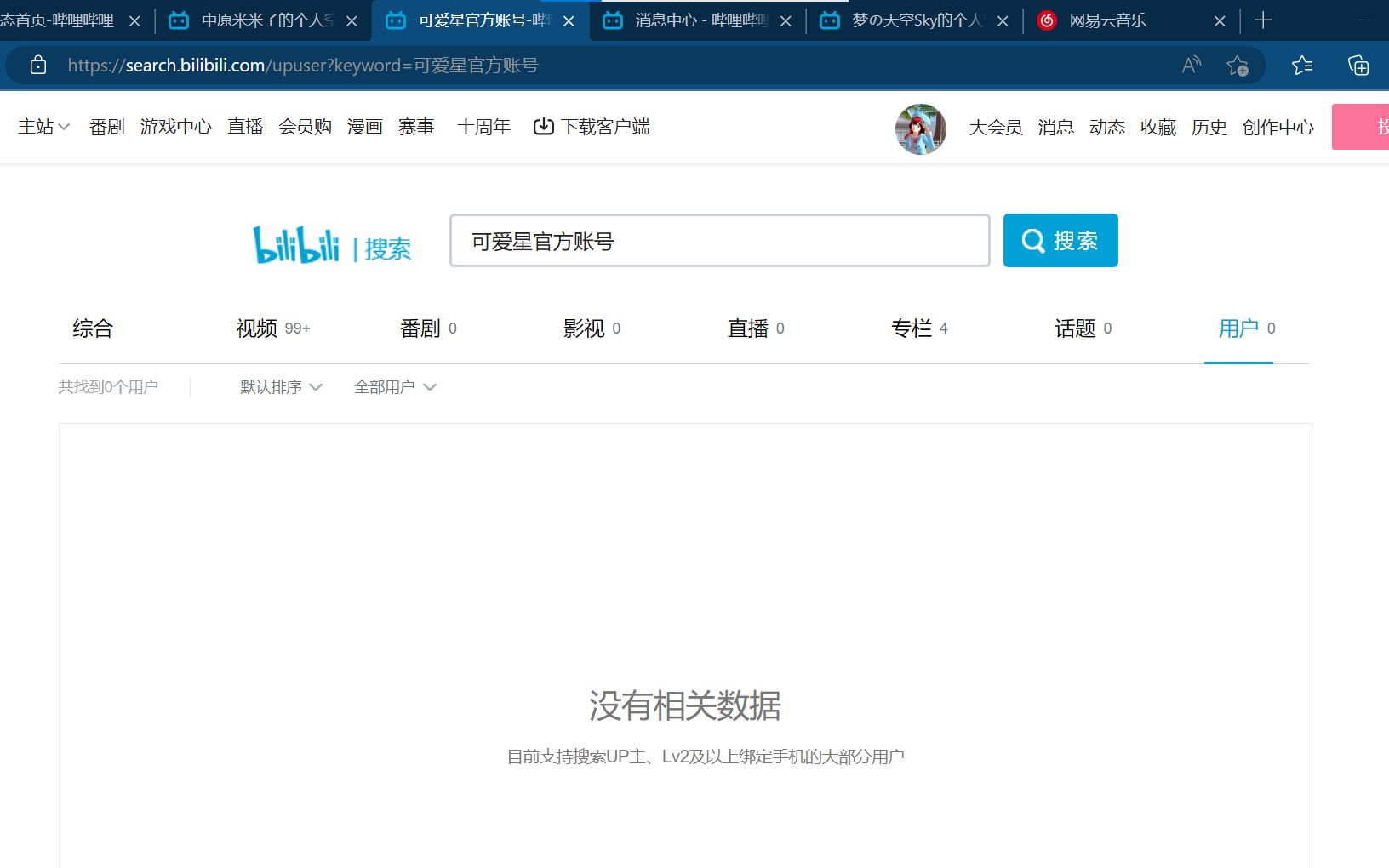Select the 番剧 0 search tab
The width and height of the screenshot is (1389, 868).
point(429,328)
